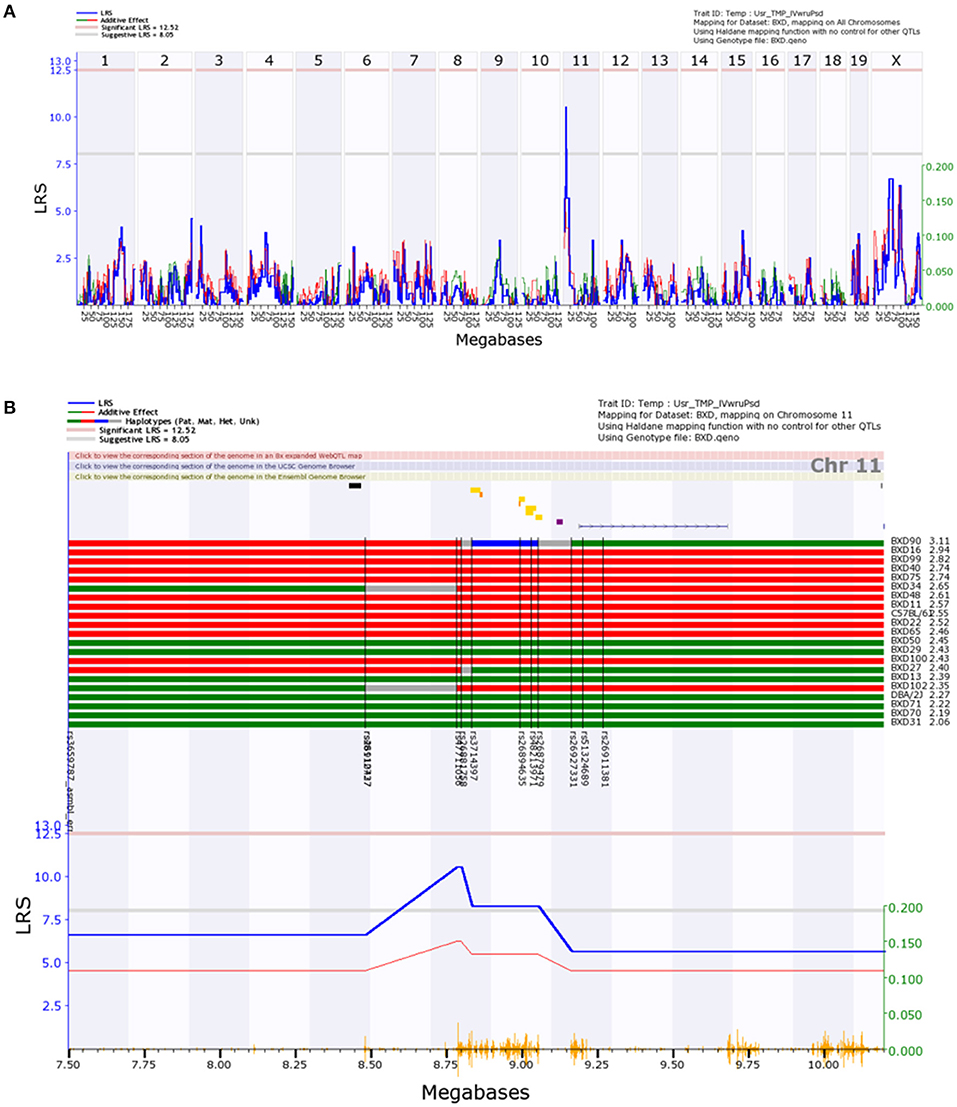Click the BXD27 haplotype row label
This screenshot has height=1107, width=957.
[x=905, y=667]
